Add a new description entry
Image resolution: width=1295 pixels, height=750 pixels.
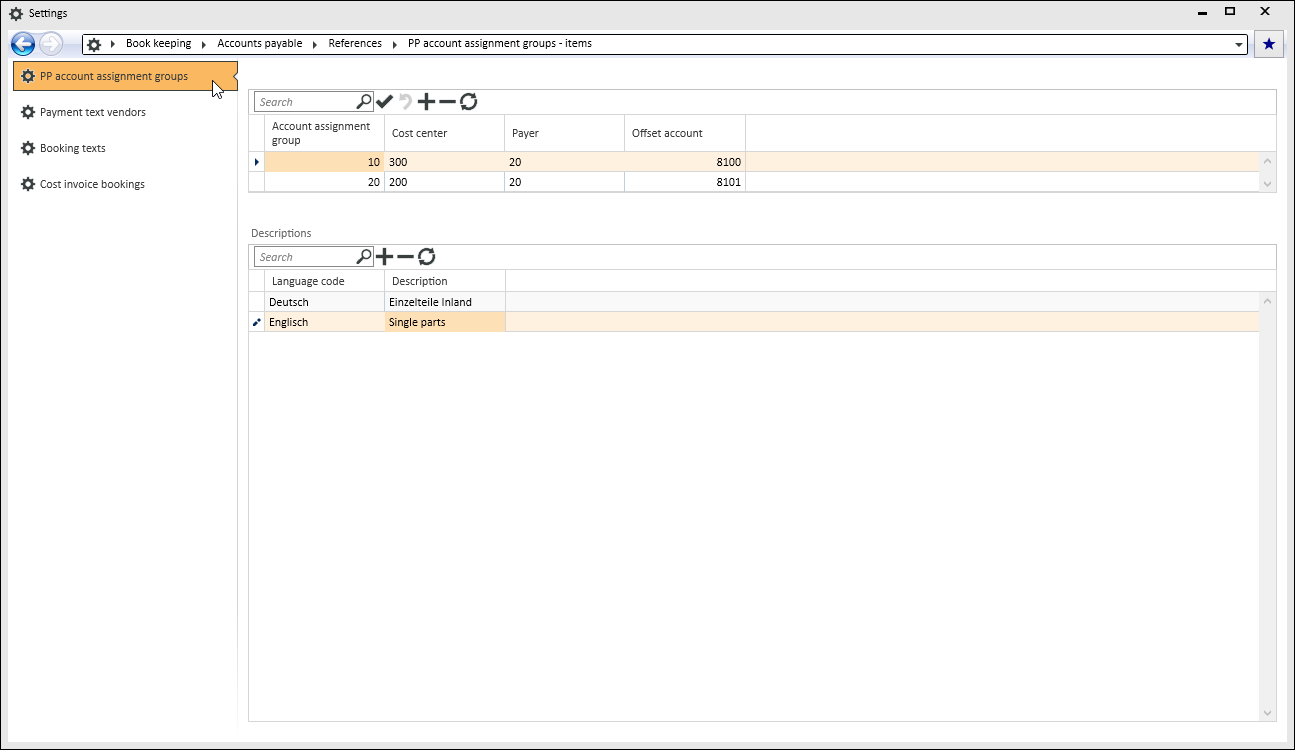point(384,257)
